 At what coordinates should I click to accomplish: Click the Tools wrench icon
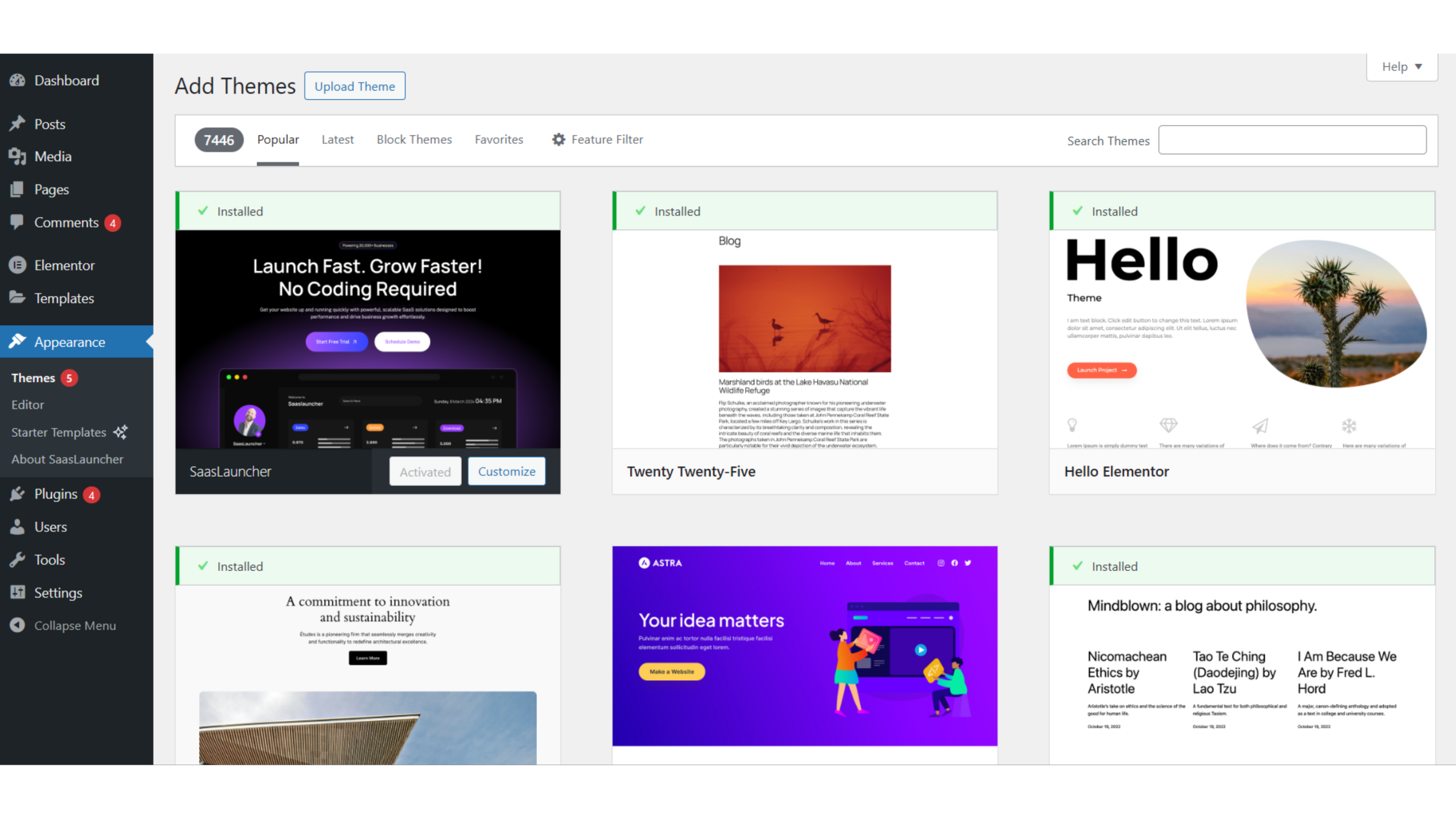[18, 560]
